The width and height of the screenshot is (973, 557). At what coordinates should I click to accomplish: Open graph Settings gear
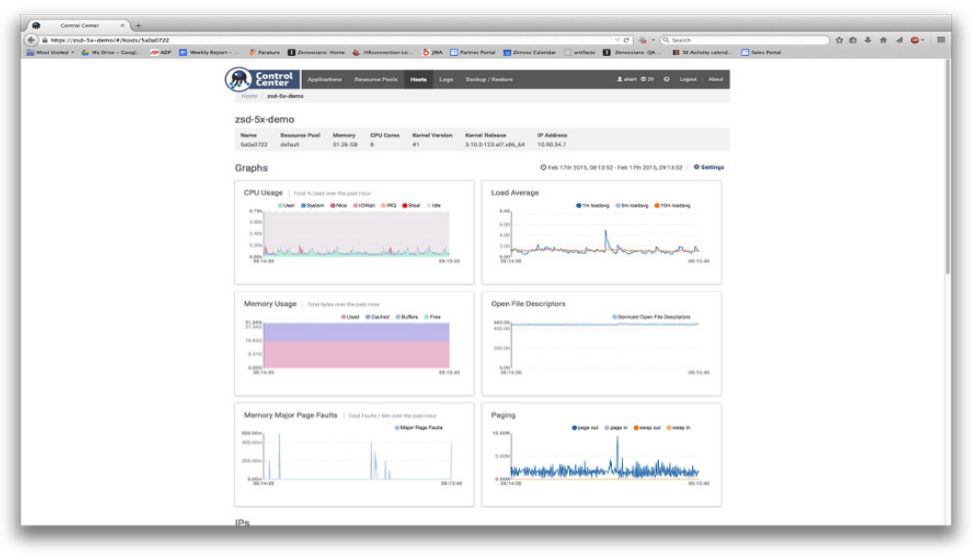click(697, 167)
